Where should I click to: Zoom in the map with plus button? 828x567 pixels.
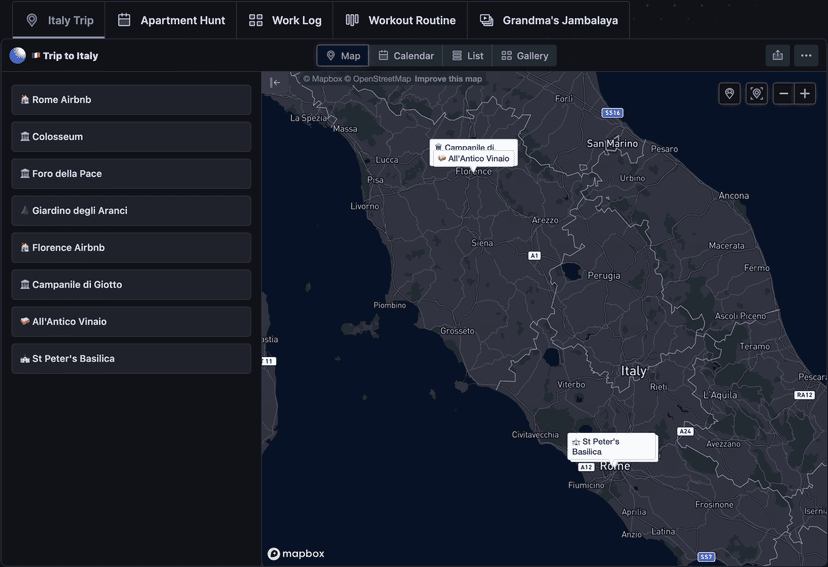point(805,94)
